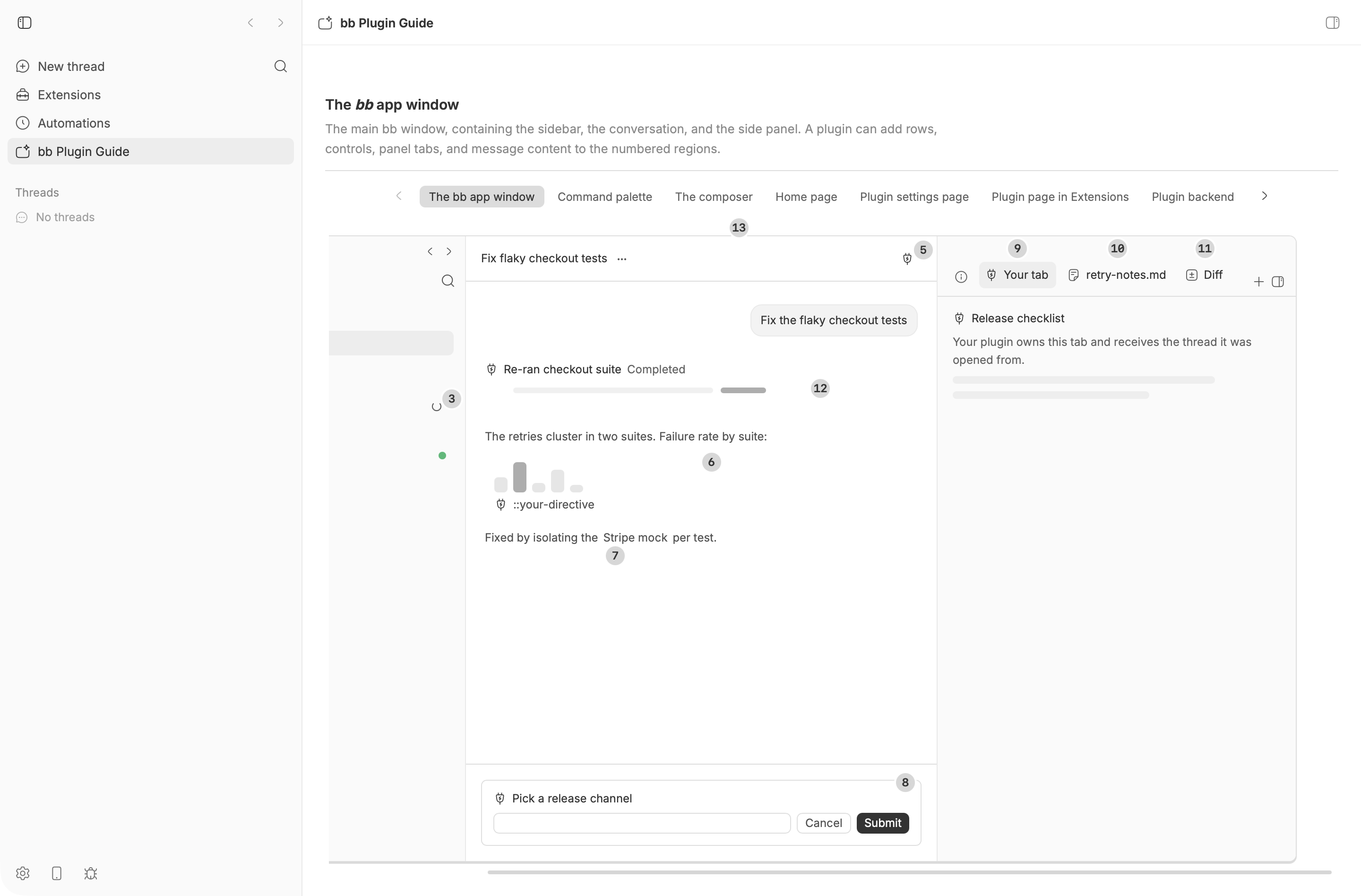Click the highlighted placeholder row in mock sidebar
1361x896 pixels.
pos(391,343)
